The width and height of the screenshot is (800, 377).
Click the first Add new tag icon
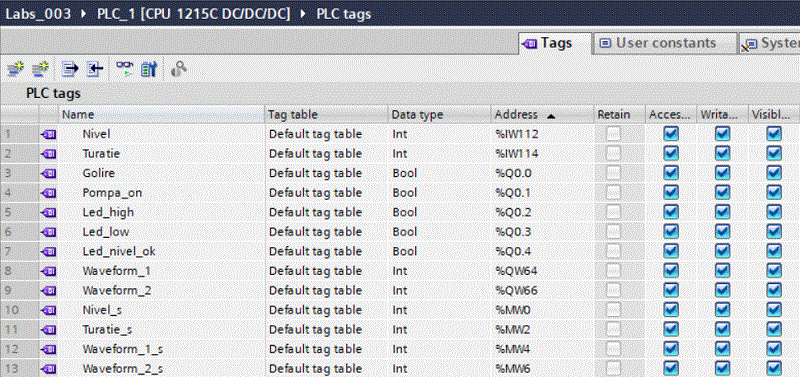tap(17, 69)
